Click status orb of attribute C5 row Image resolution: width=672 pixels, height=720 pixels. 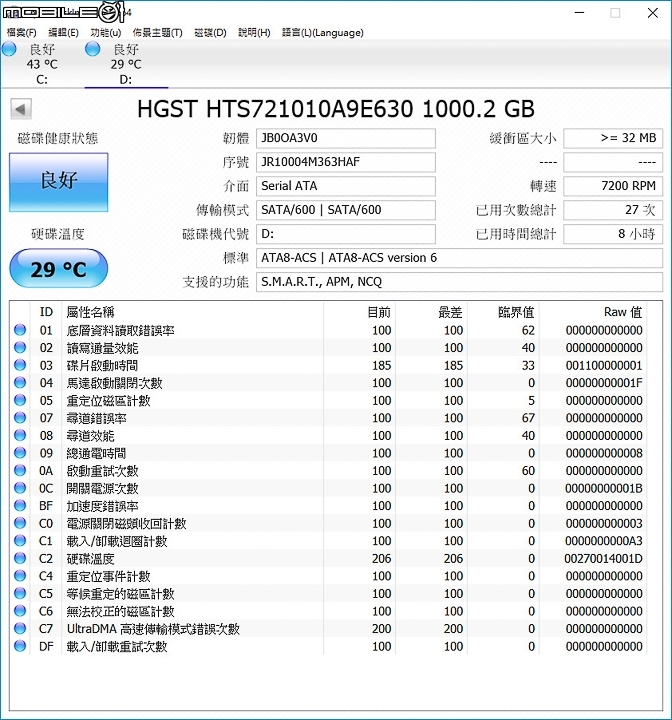20,593
